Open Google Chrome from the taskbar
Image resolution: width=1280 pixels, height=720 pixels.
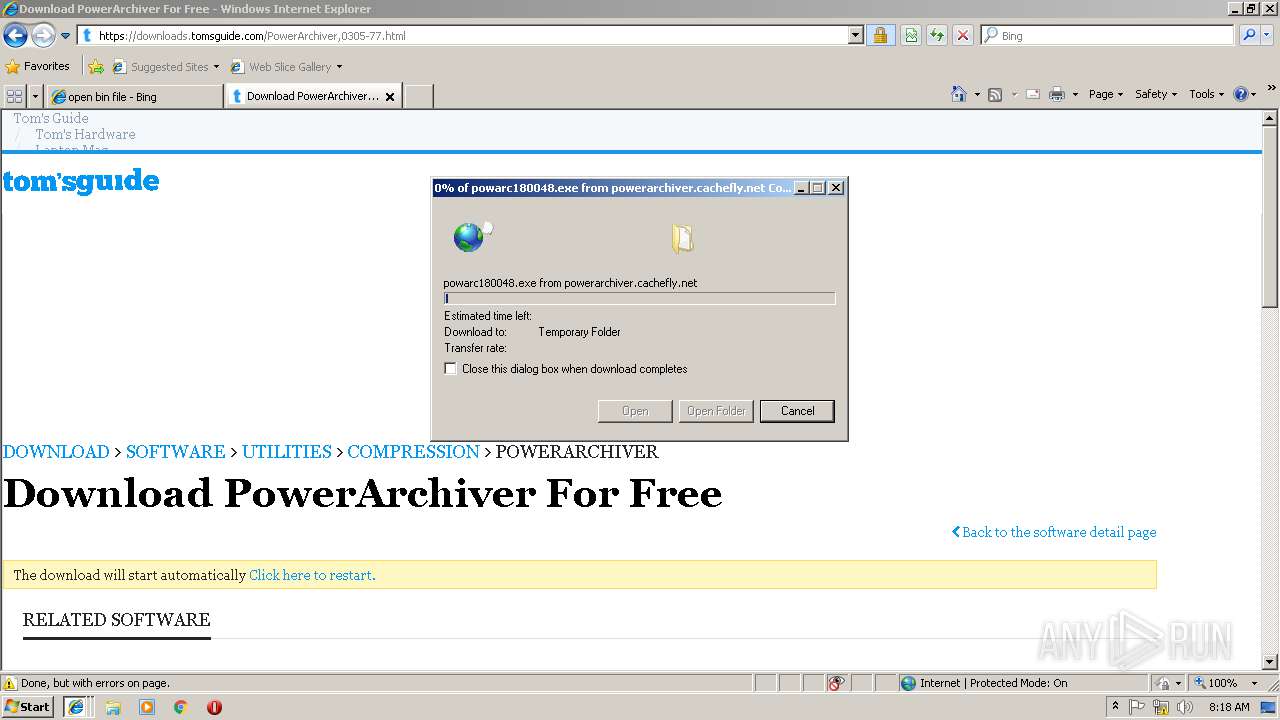pos(181,707)
